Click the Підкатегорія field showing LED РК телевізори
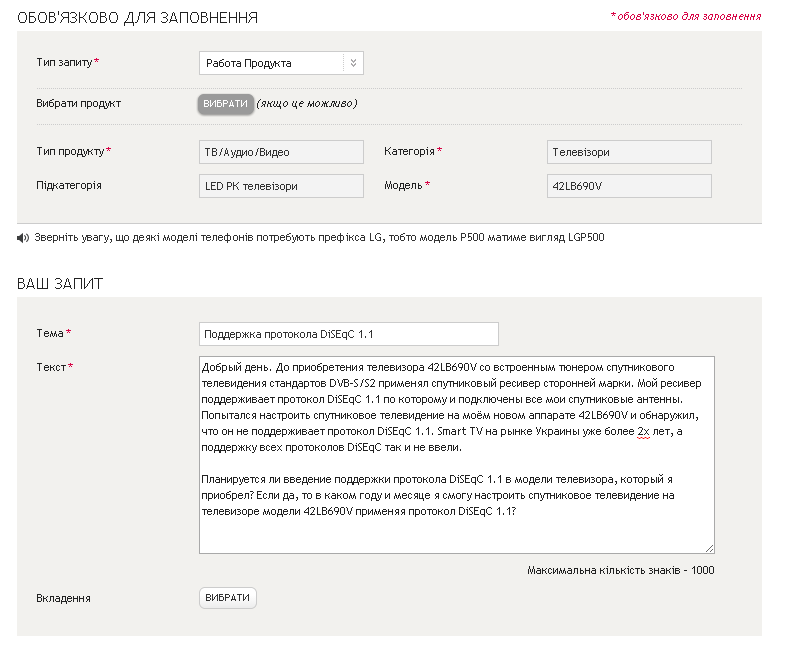 click(x=281, y=186)
